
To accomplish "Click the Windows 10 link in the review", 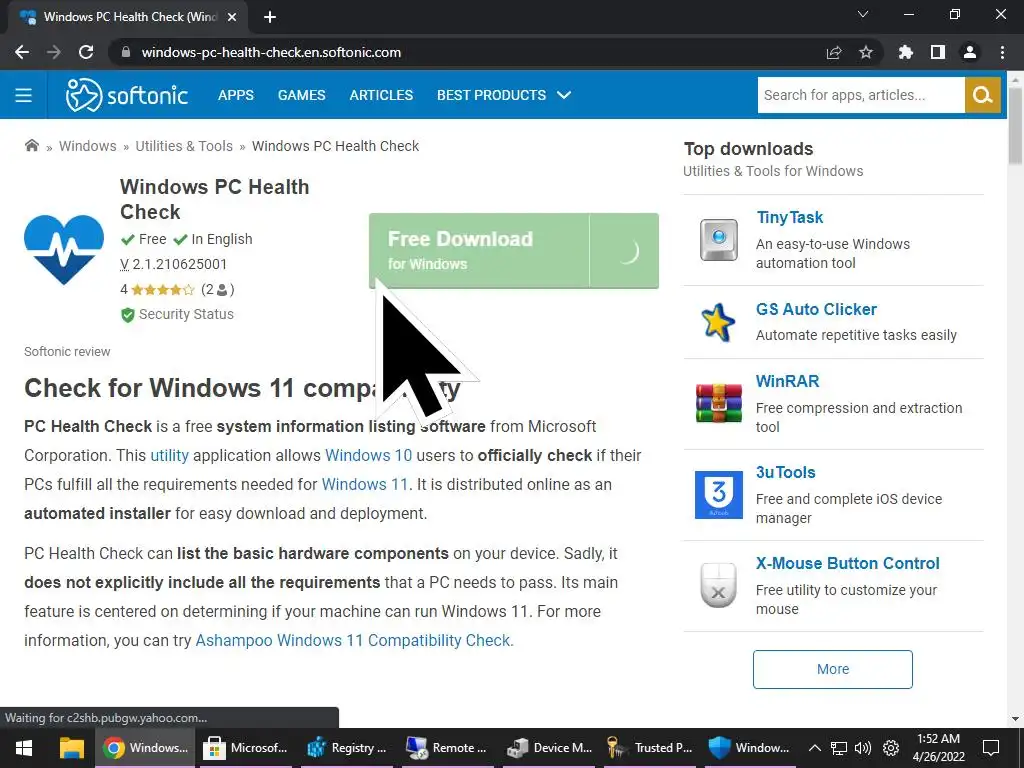I will point(368,455).
